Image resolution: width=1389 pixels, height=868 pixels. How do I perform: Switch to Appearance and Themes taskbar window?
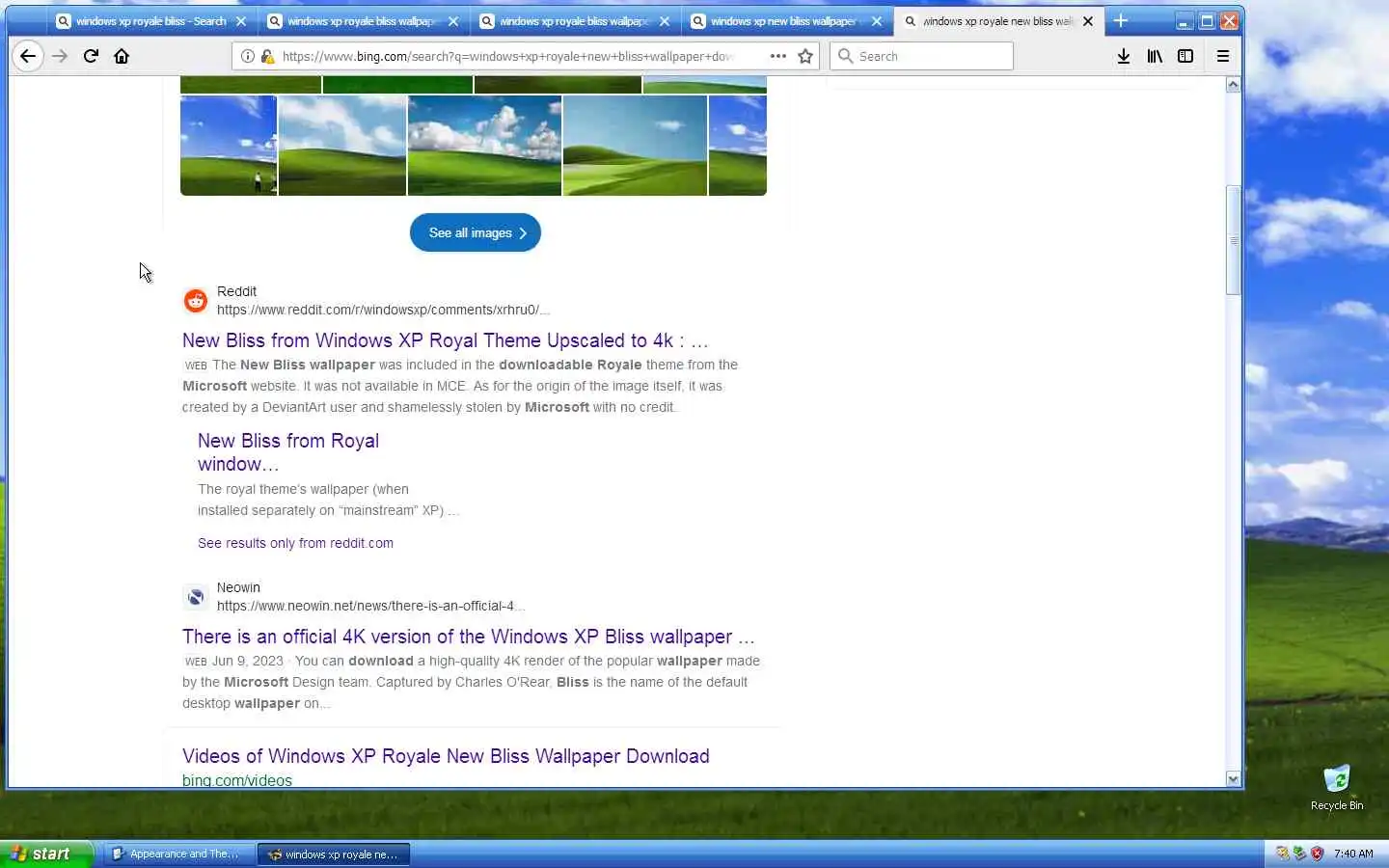[177, 854]
